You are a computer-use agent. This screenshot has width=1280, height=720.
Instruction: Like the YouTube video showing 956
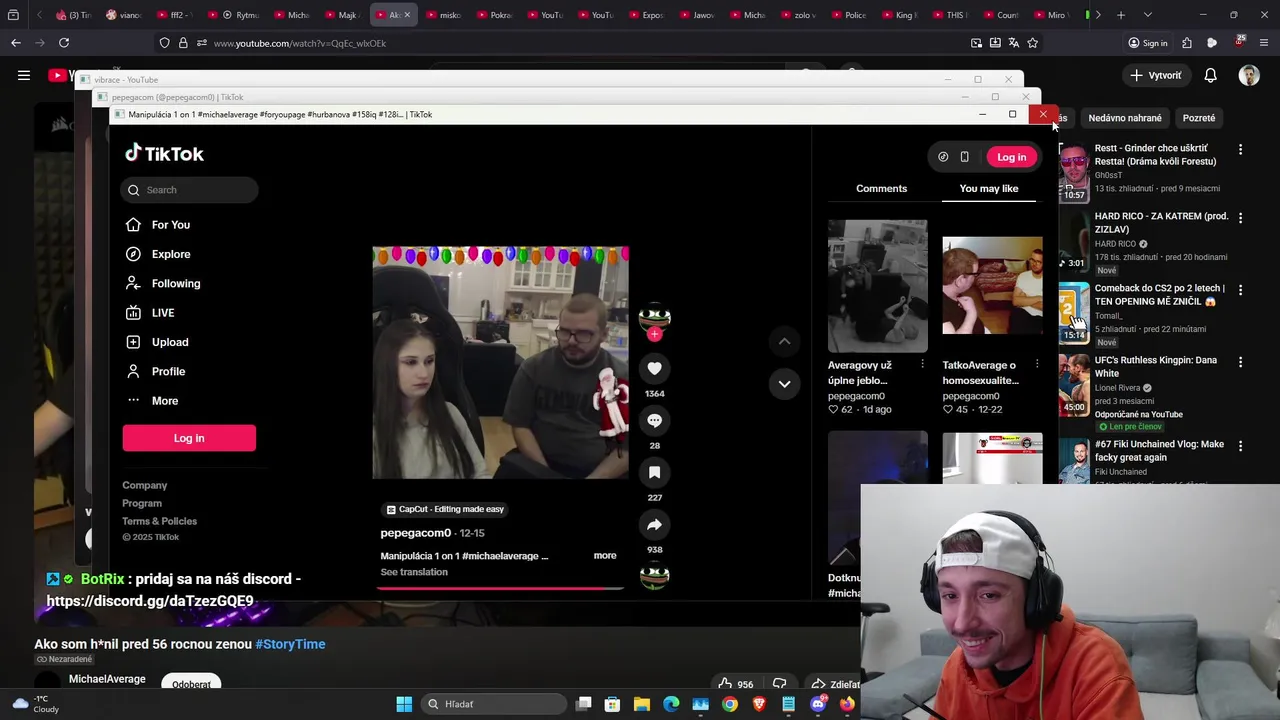[736, 684]
